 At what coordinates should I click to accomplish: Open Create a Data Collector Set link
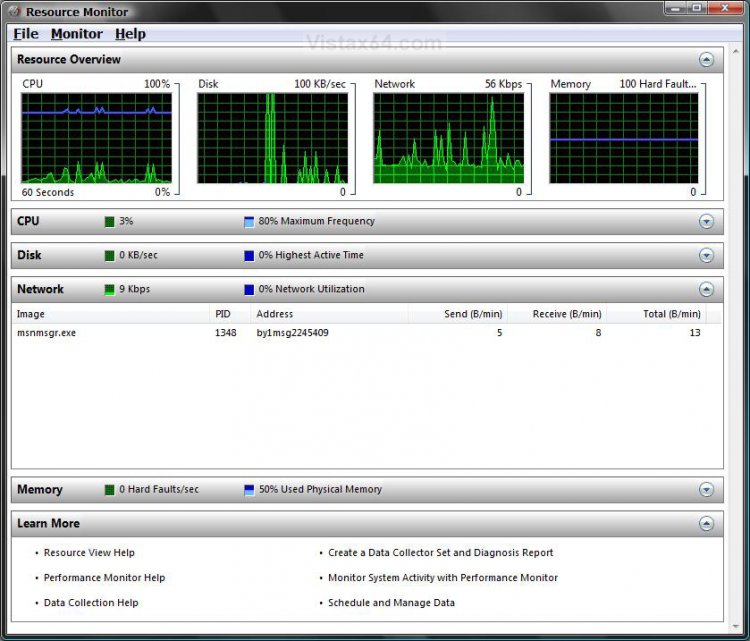pos(440,553)
